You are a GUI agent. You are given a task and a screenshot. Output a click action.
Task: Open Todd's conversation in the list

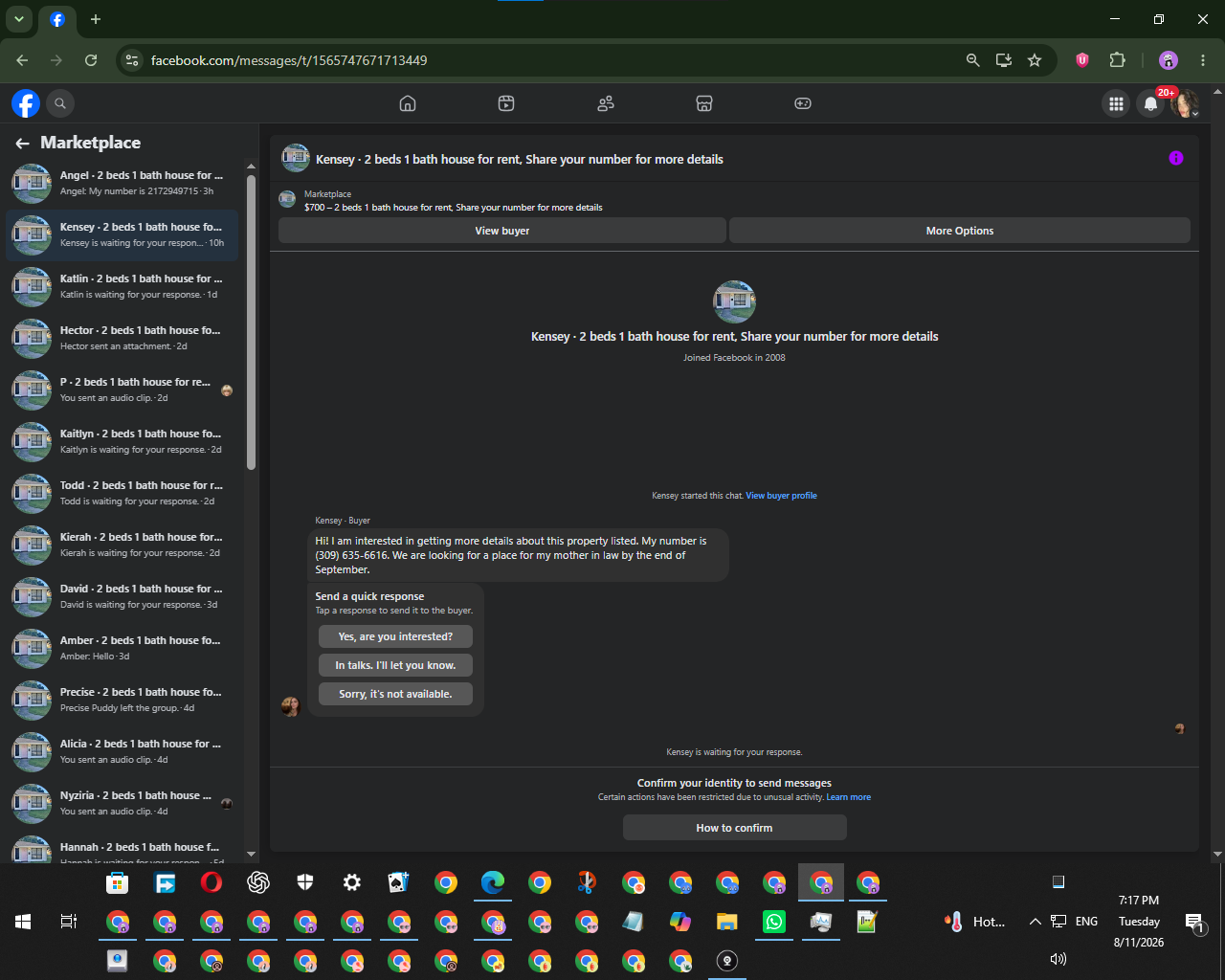[x=122, y=493]
